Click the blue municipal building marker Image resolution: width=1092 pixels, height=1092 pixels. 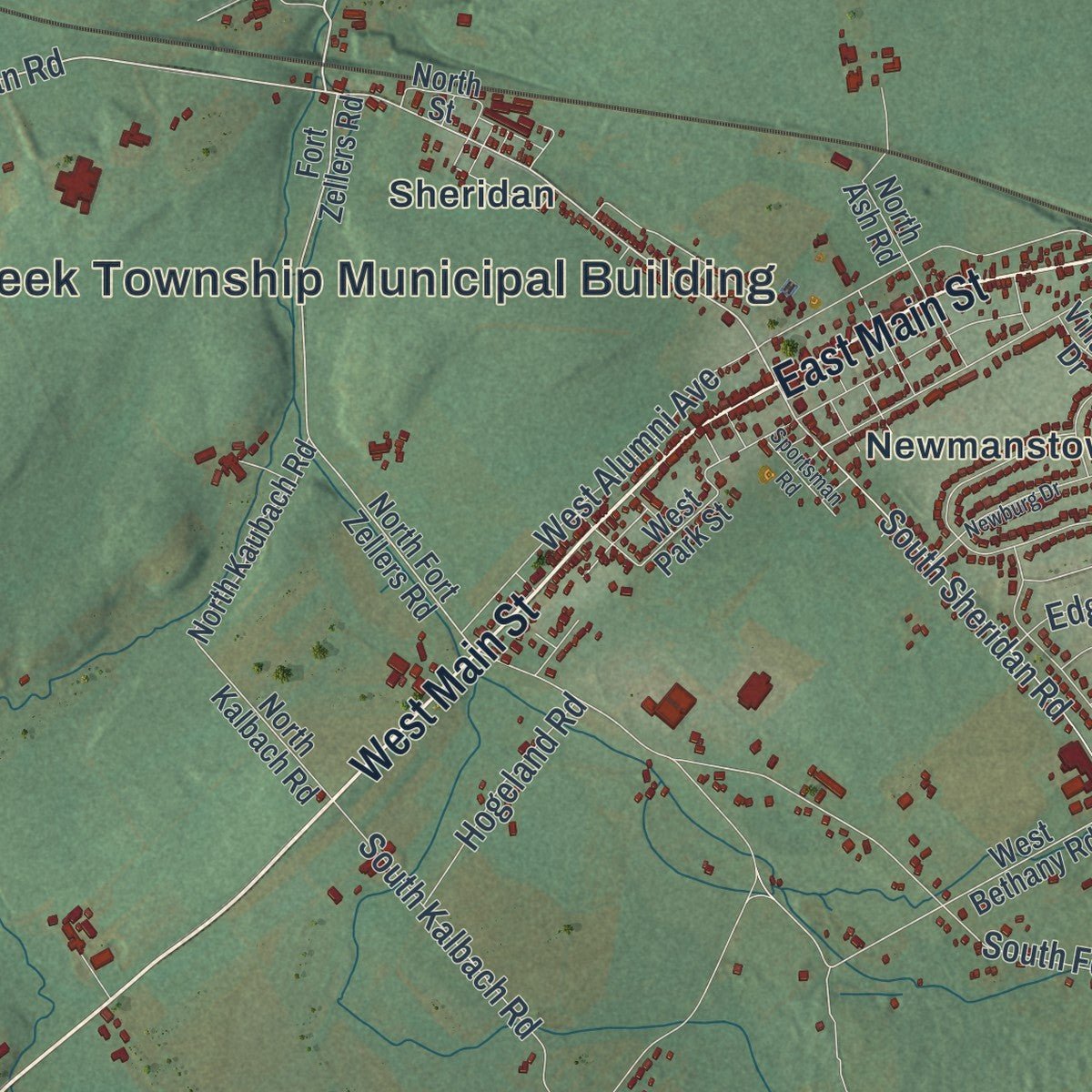tap(789, 288)
